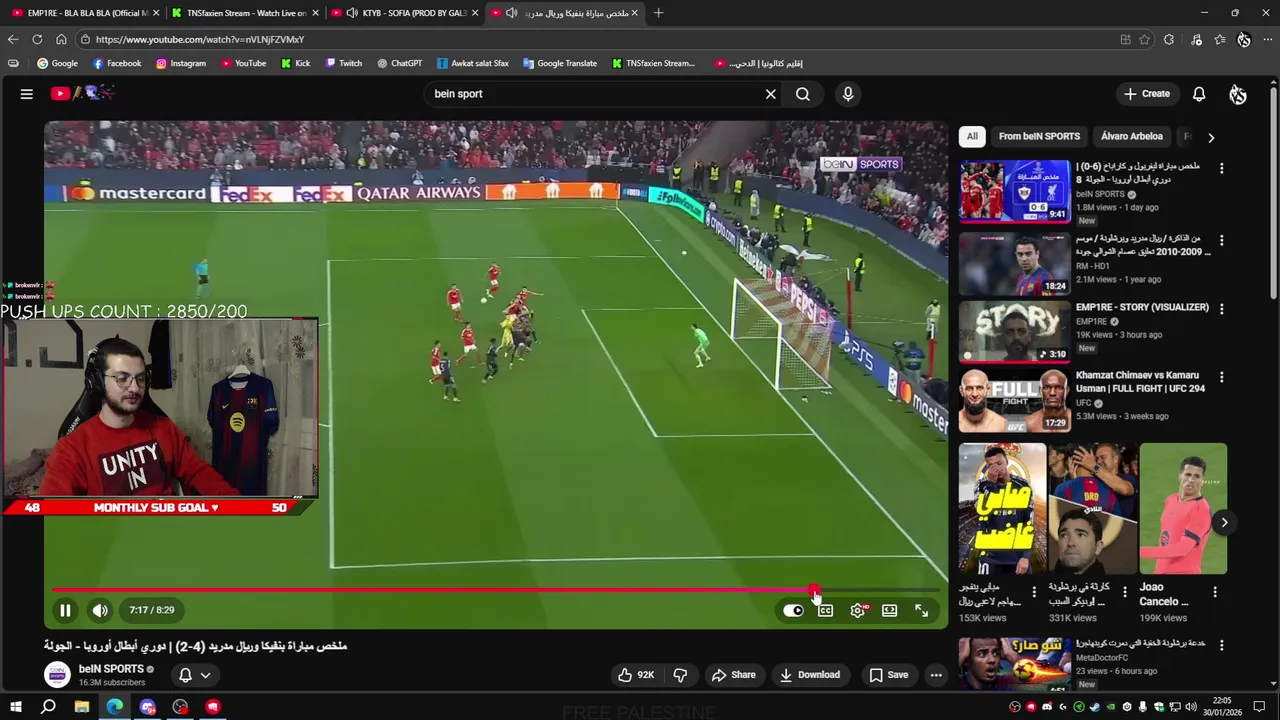Open the YouTube guide hamburger menu
Image resolution: width=1280 pixels, height=720 pixels.
27,94
